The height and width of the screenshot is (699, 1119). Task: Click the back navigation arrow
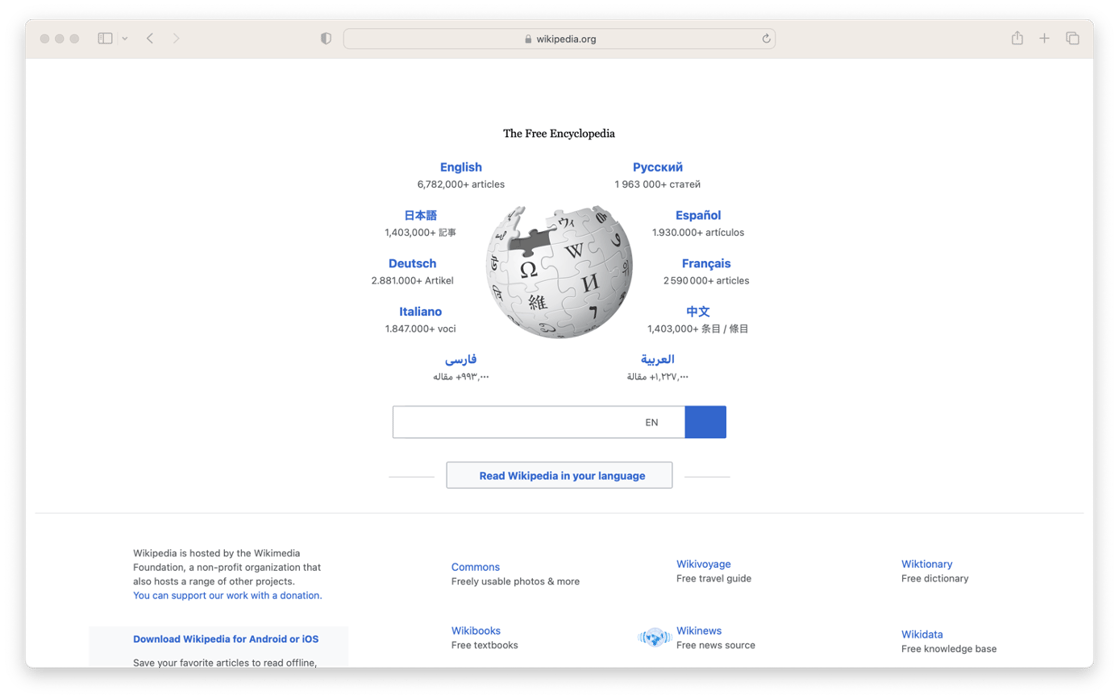(149, 37)
